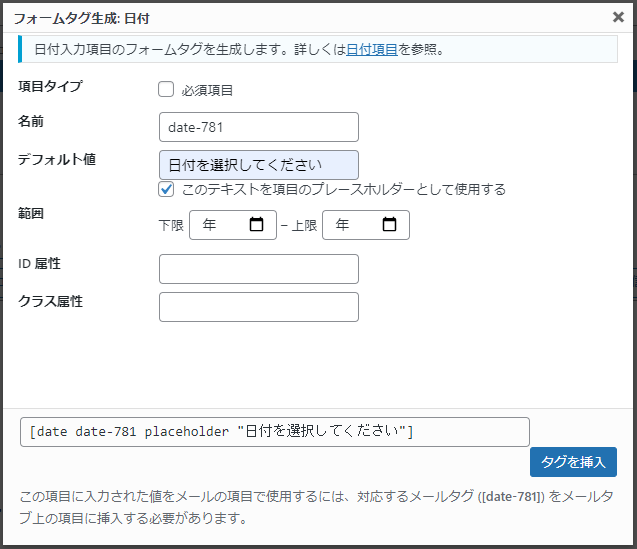Image resolution: width=637 pixels, height=549 pixels.
Task: Click the 範囲 row label
Action: pos(31,213)
